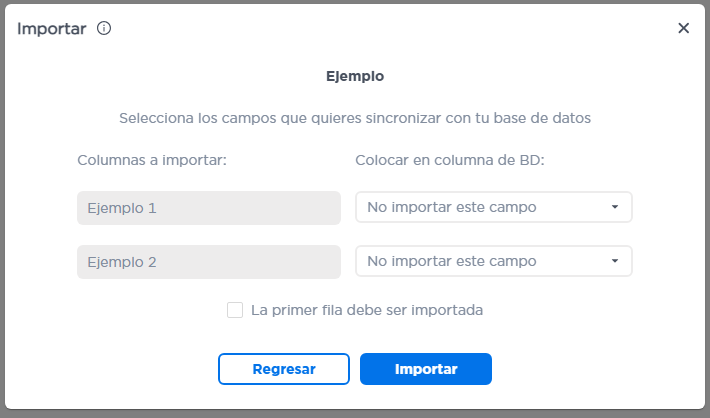This screenshot has height=418, width=710.
Task: Click the 'La primer fila debe ser importada' label
Action: (x=367, y=310)
